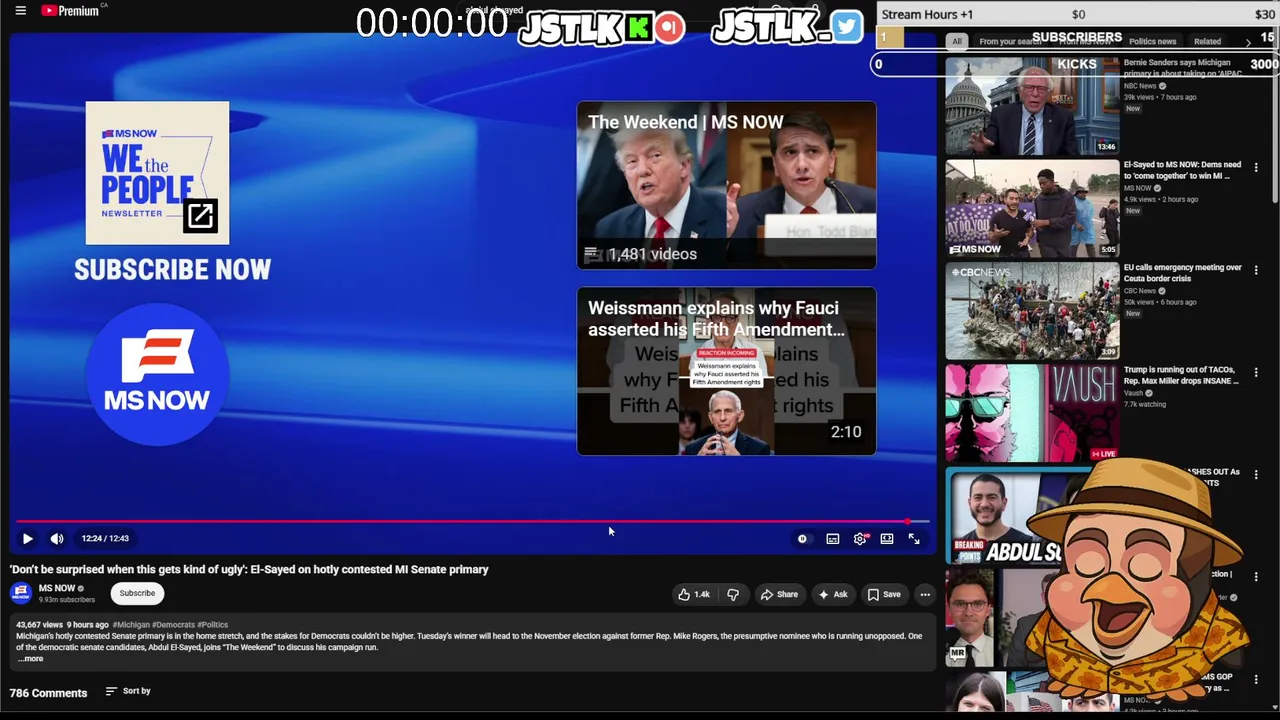Open options menu for EU emergency meeting video
Viewport: 1280px width, 720px height.
click(x=1256, y=270)
